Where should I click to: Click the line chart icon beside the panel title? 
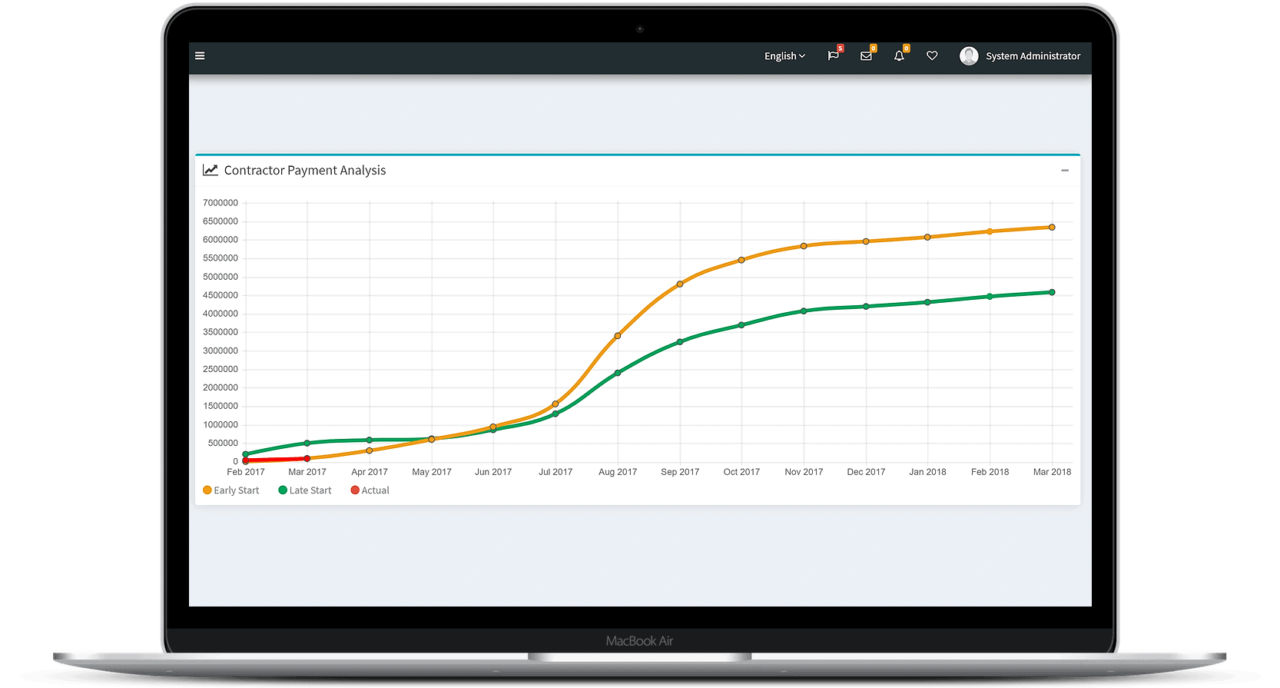coord(210,170)
